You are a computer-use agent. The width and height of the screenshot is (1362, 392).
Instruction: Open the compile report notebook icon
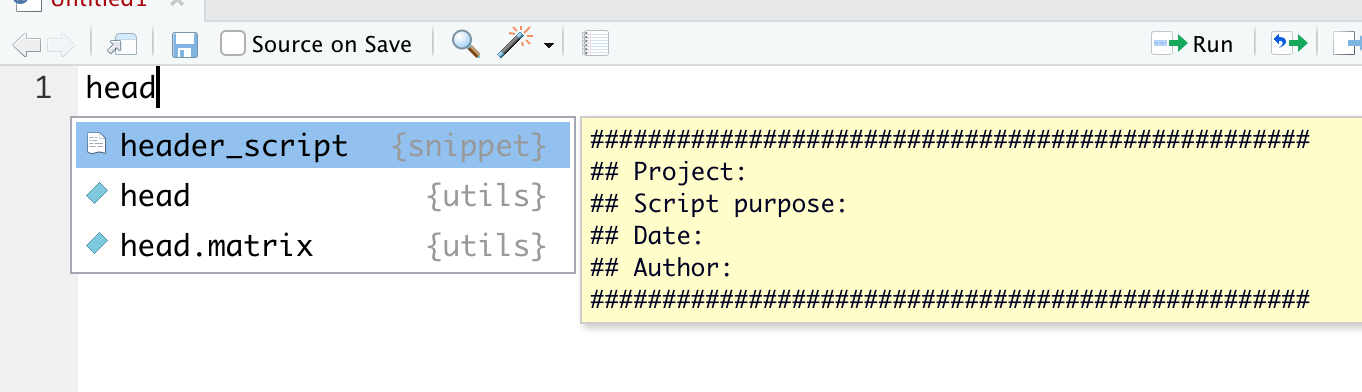[x=595, y=44]
